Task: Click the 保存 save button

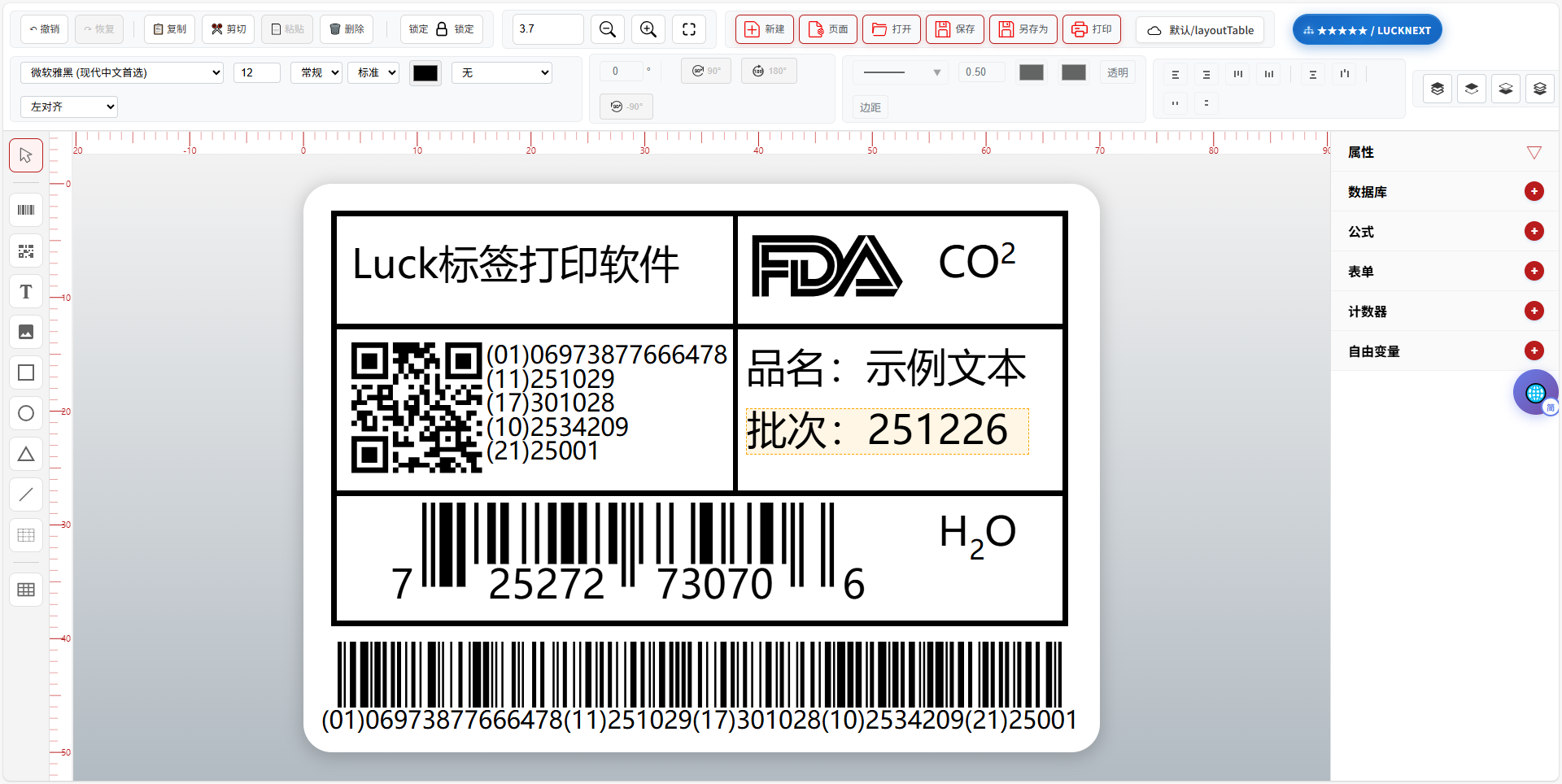Action: 955,29
